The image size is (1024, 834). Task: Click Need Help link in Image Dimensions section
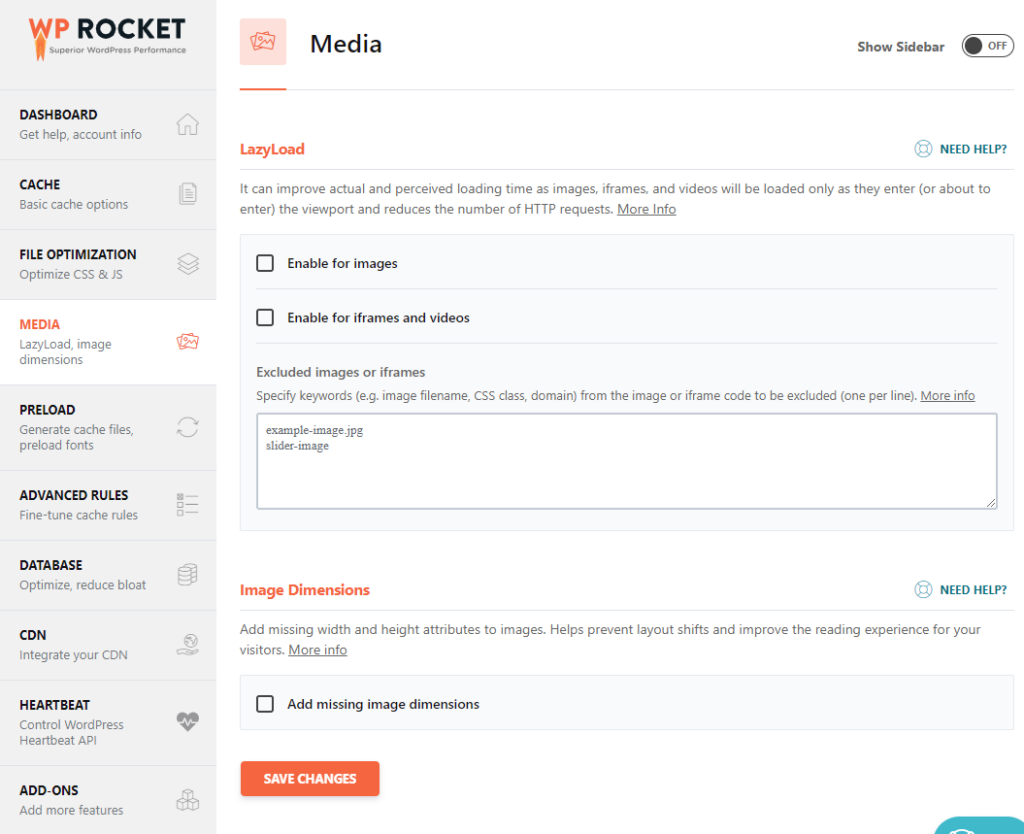point(973,590)
